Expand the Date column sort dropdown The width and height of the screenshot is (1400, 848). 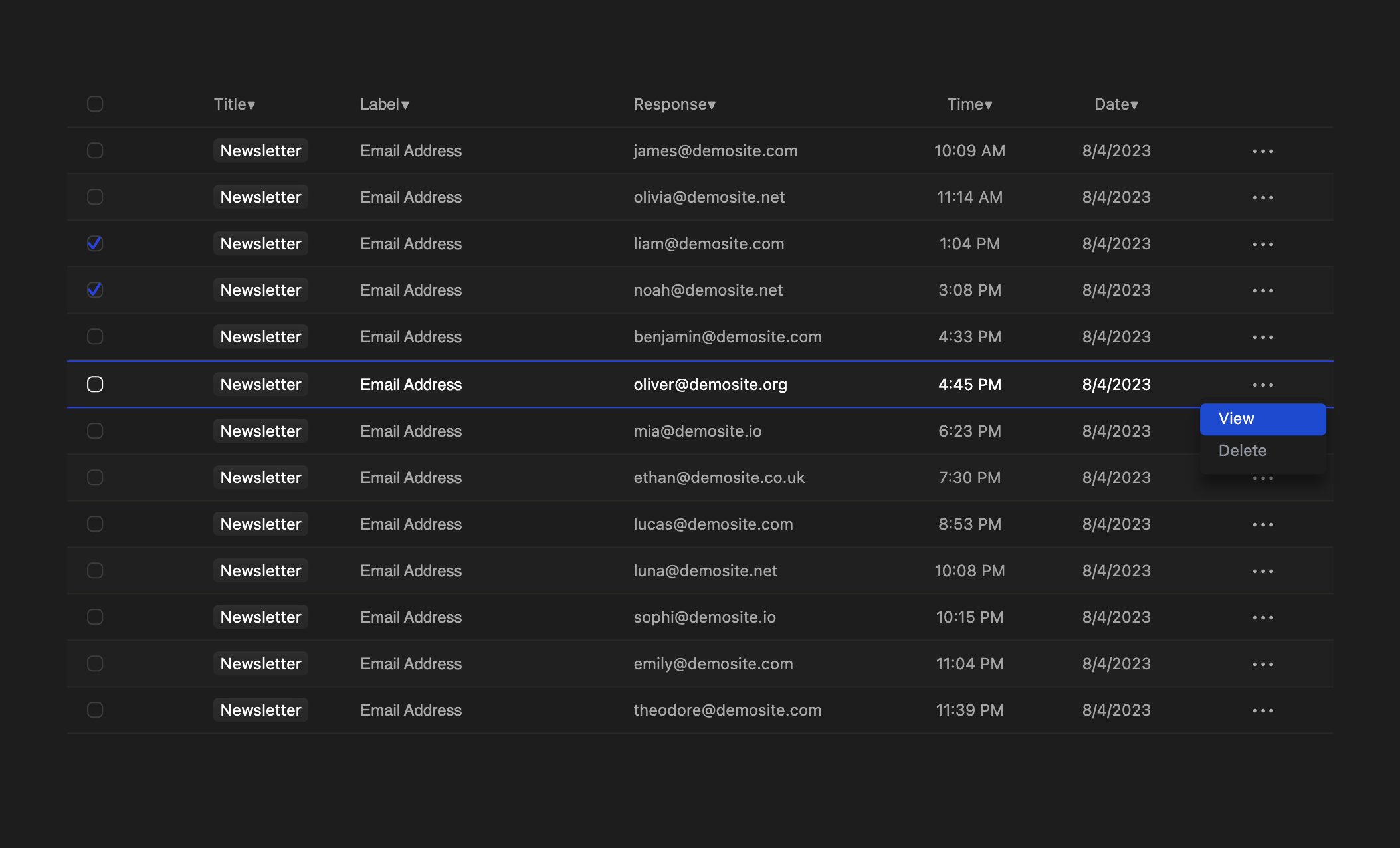point(1116,104)
